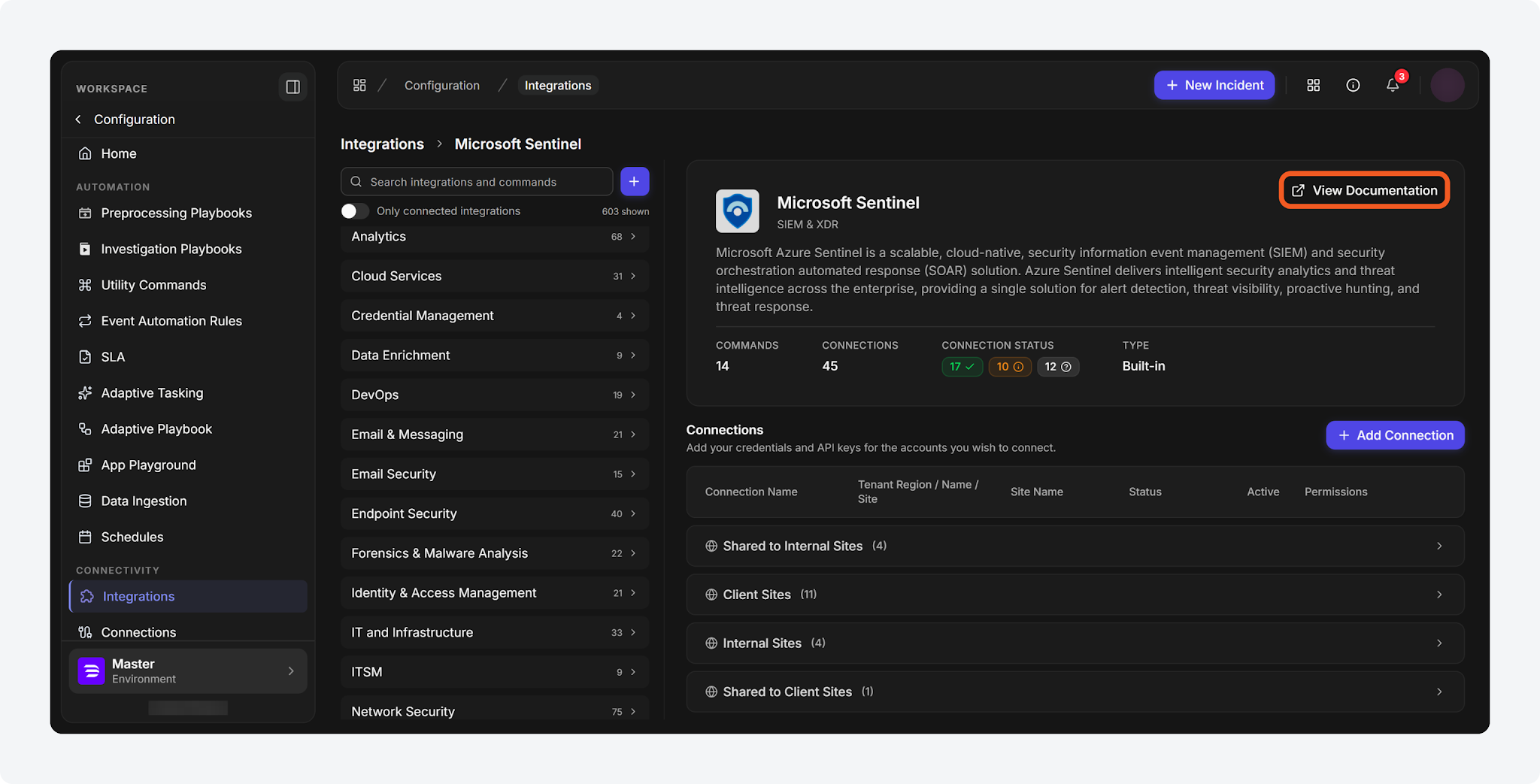Click Configuration in the breadcrumb

(x=442, y=85)
